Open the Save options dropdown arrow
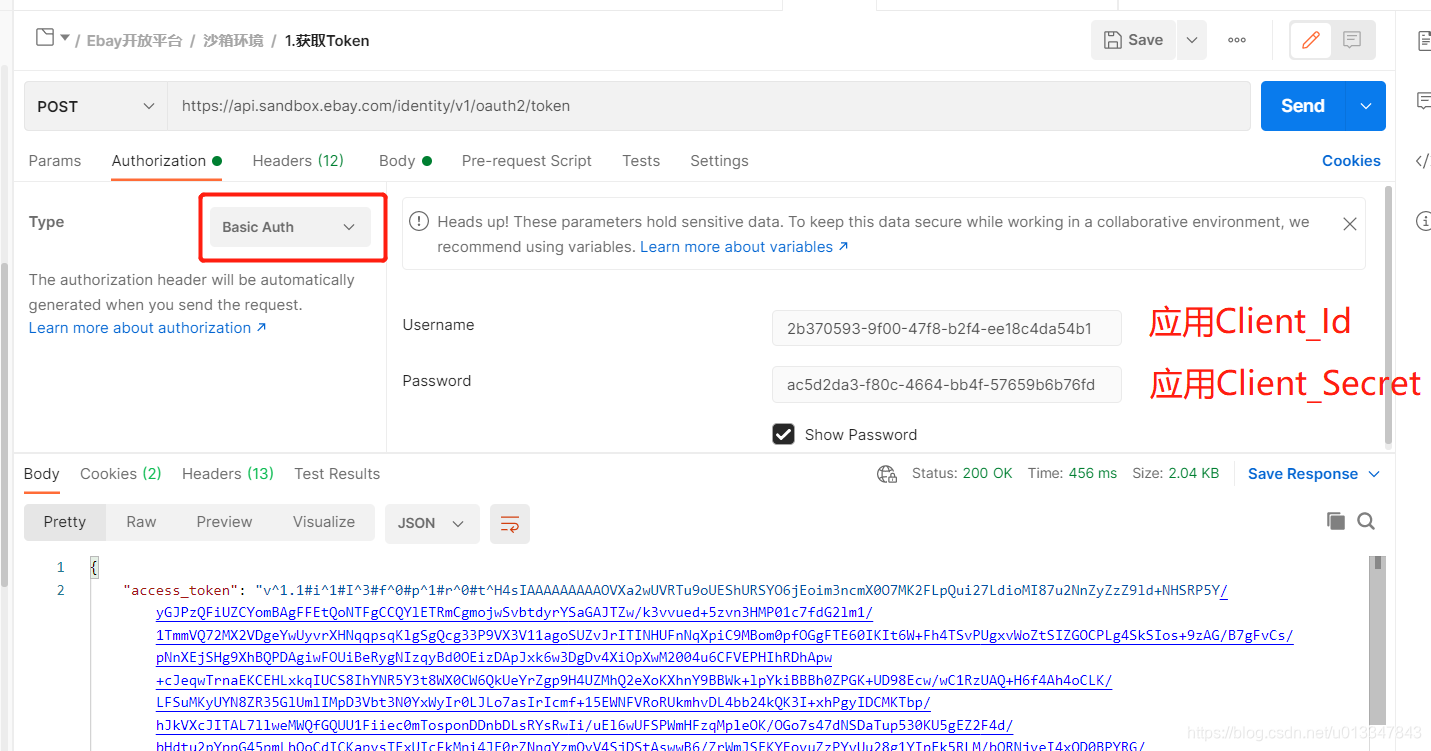The image size is (1431, 751). [x=1191, y=40]
